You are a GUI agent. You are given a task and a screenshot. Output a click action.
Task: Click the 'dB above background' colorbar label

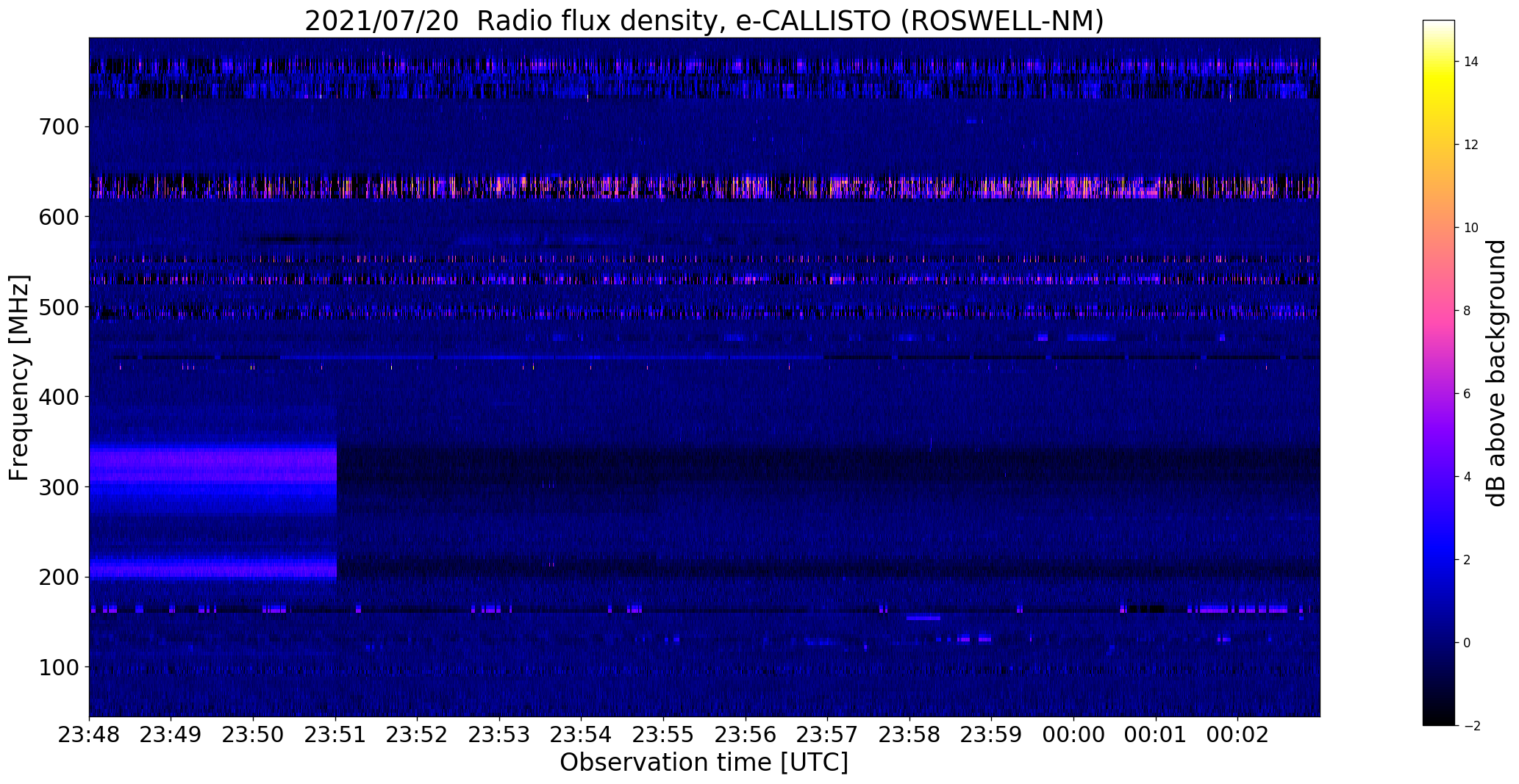1496,373
